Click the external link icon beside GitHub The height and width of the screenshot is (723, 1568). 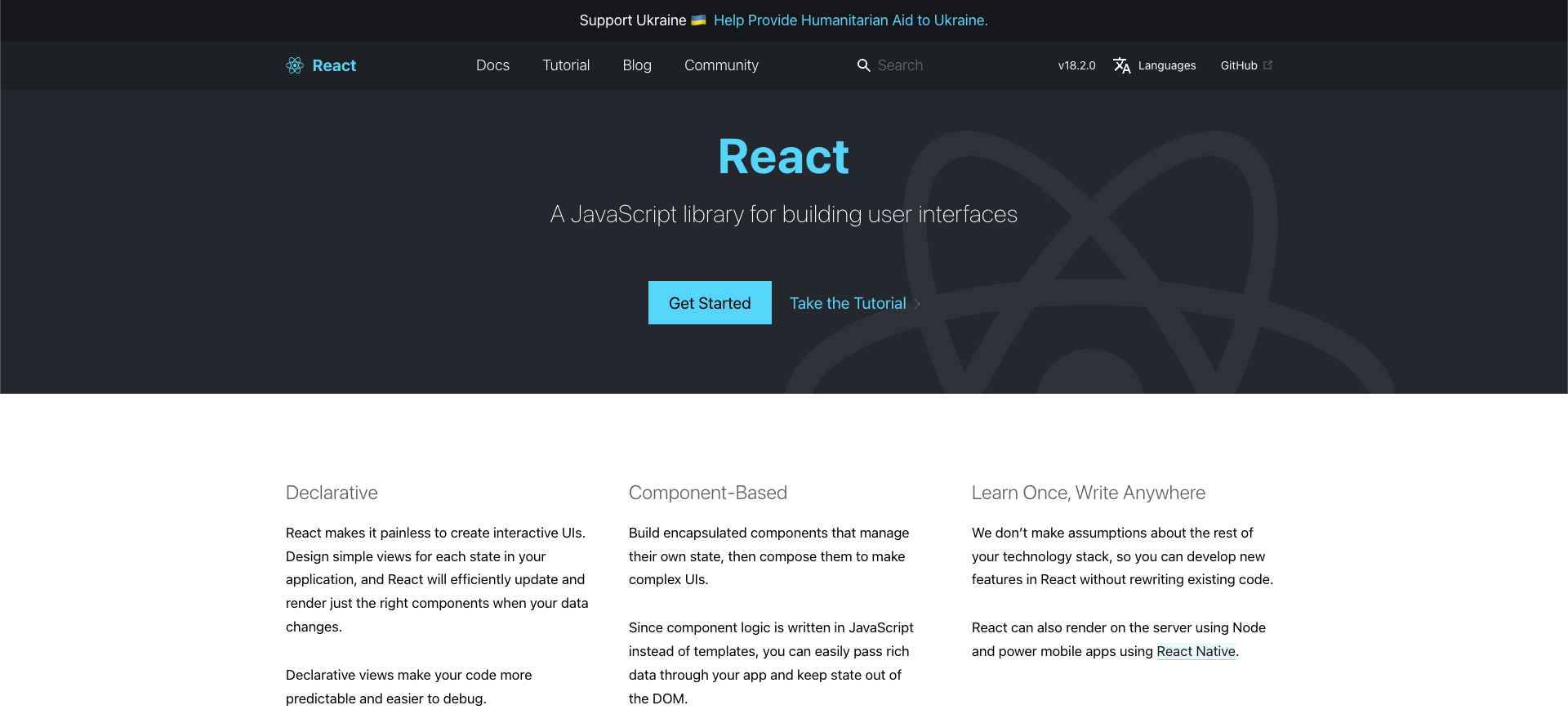(x=1267, y=65)
